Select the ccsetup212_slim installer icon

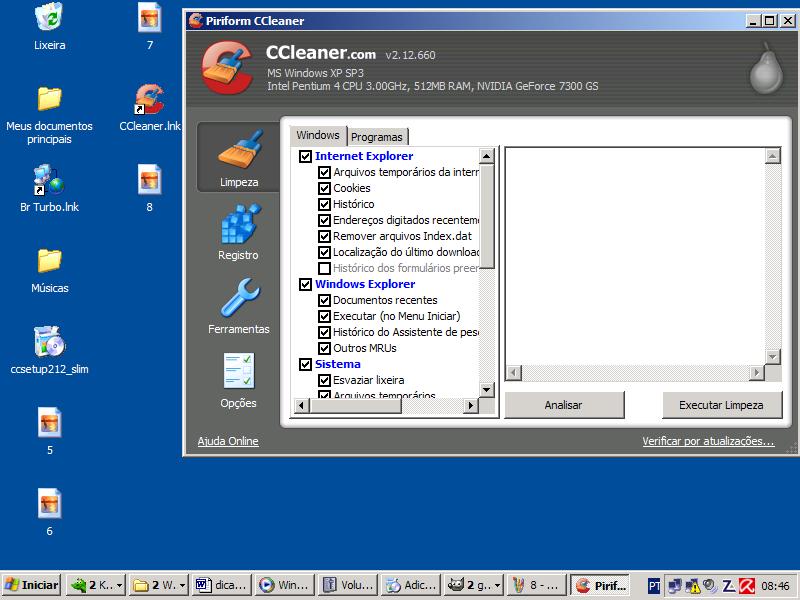[x=49, y=351]
